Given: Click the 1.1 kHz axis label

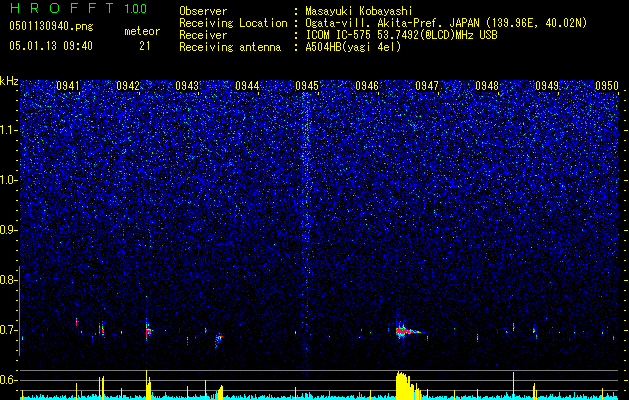Looking at the screenshot, I should [x=8, y=130].
